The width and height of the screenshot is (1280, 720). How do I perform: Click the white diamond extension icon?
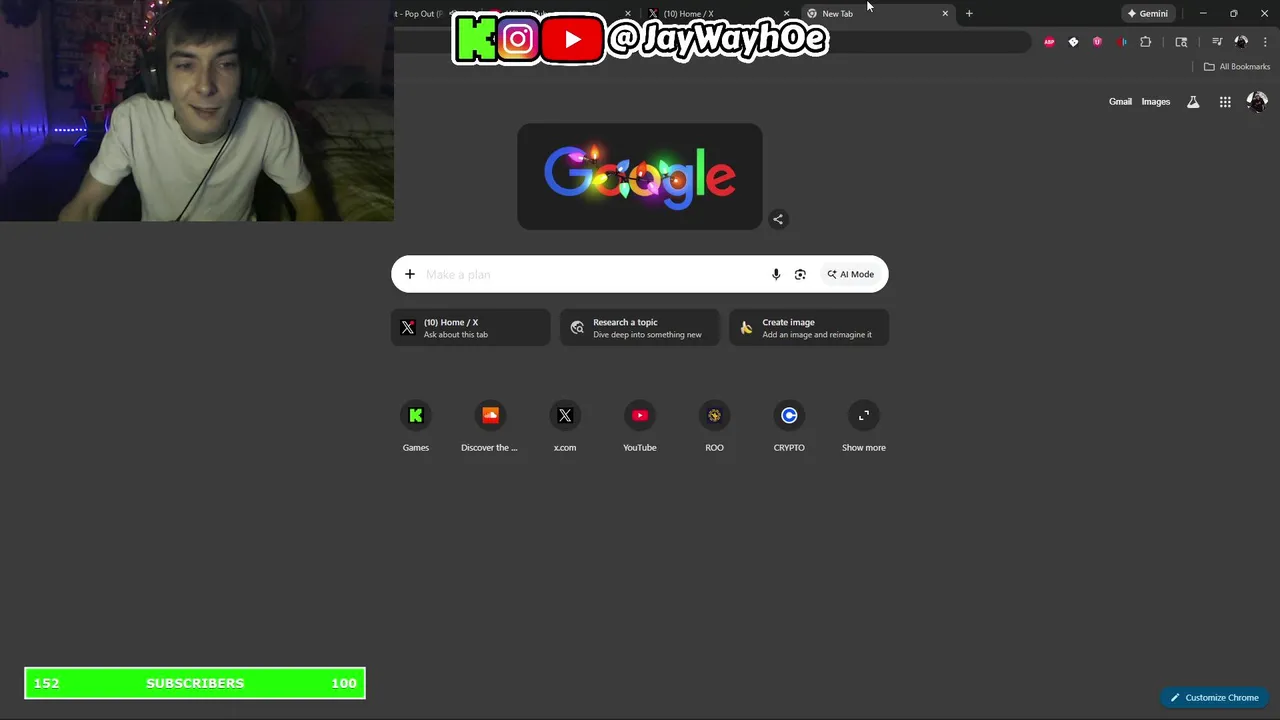[x=1073, y=42]
